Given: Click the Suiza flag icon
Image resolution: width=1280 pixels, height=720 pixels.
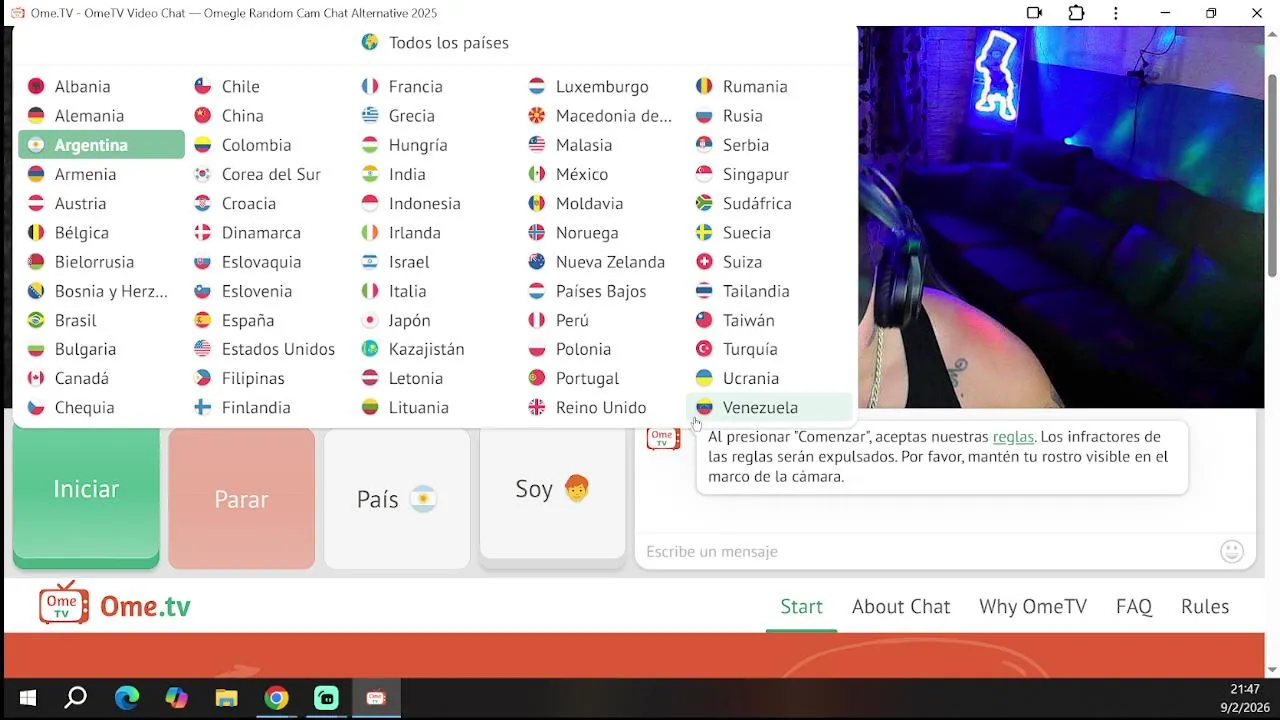Looking at the screenshot, I should click(704, 262).
